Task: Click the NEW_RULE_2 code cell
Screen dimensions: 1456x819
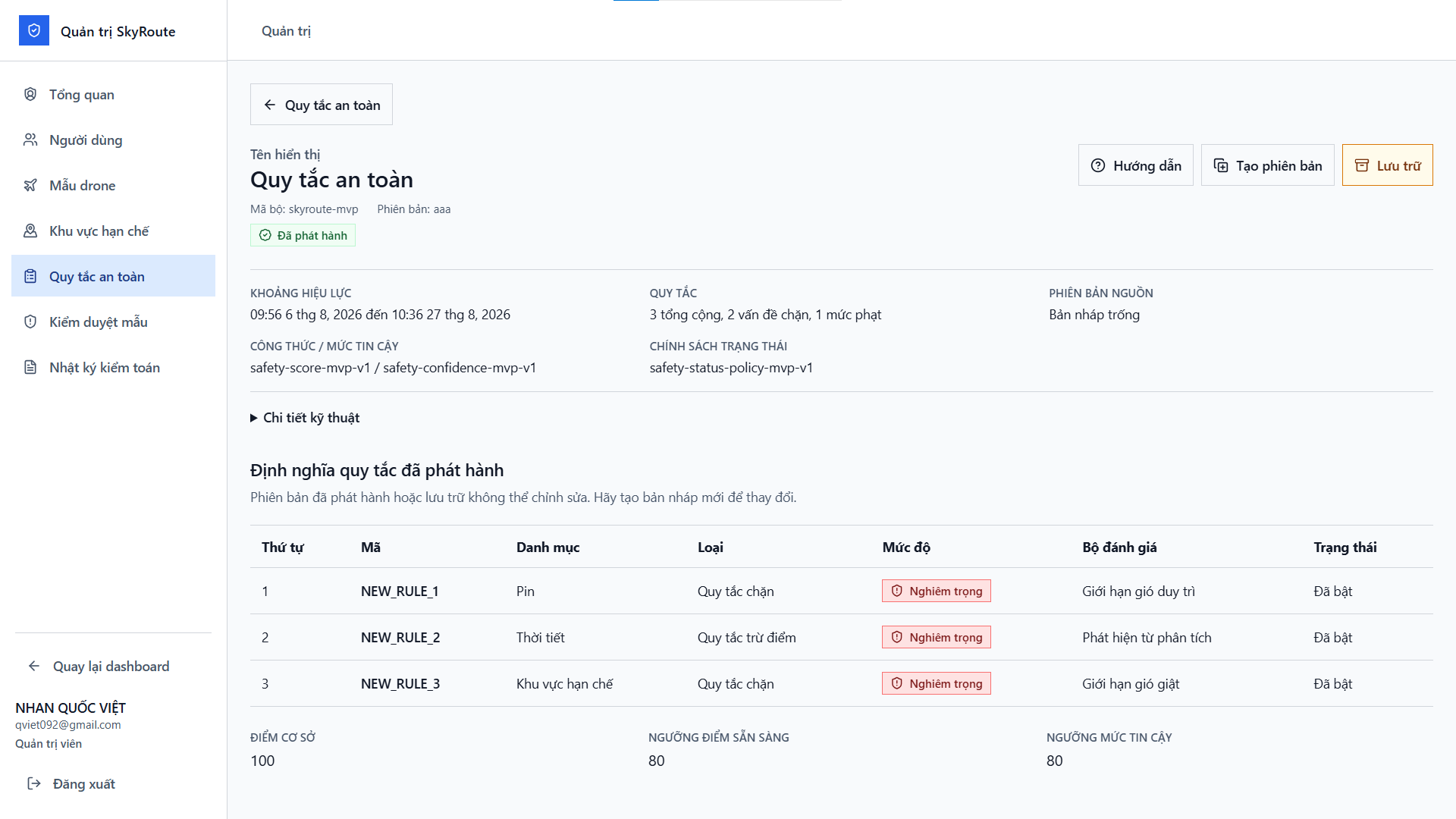Action: tap(400, 638)
